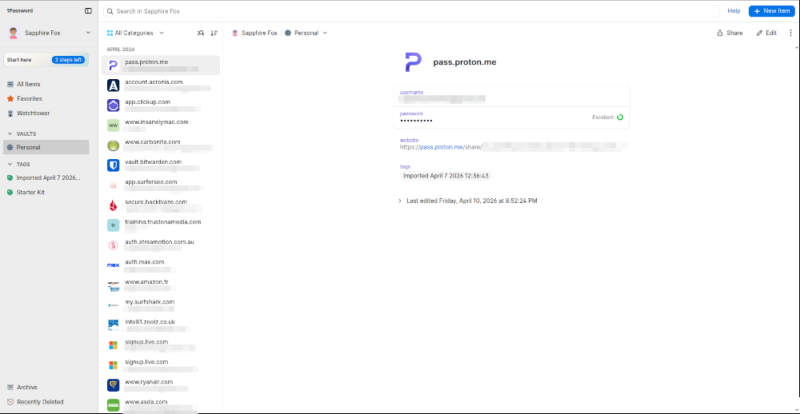Select the www.insanelymac.com list entry

pos(161,125)
